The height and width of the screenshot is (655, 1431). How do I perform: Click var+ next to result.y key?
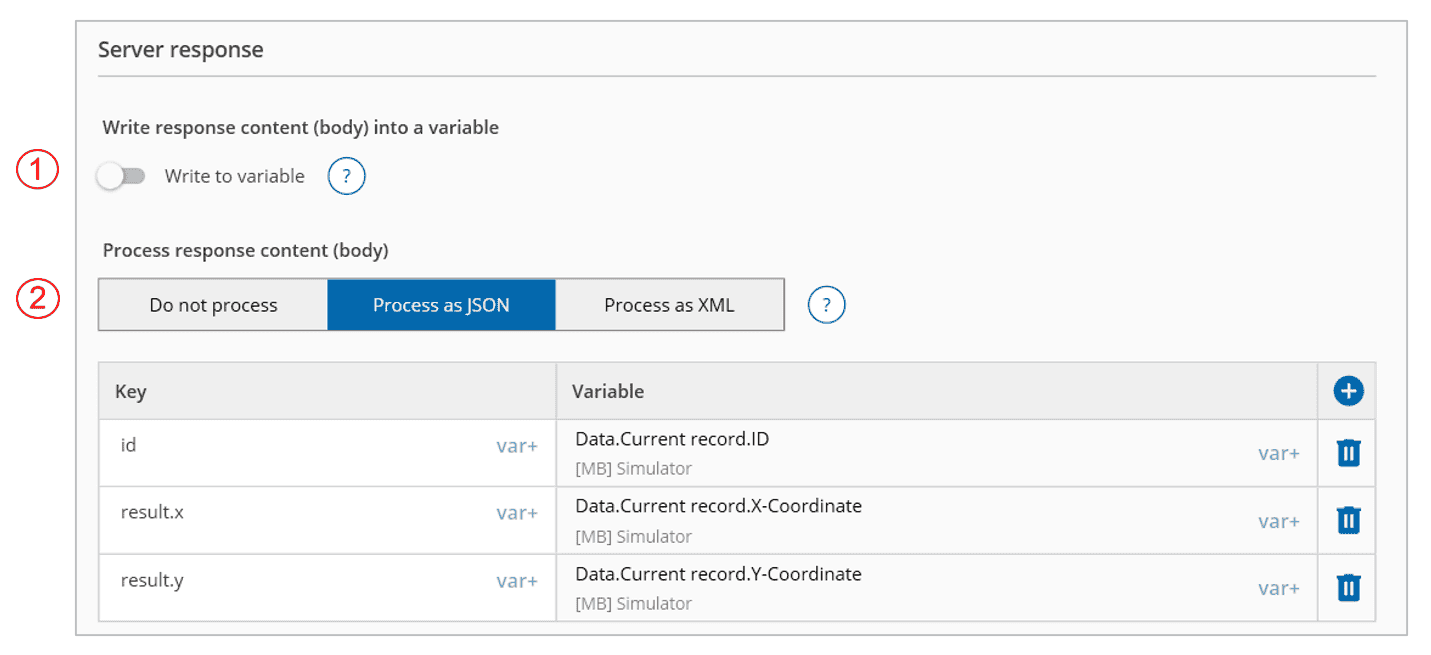point(517,581)
